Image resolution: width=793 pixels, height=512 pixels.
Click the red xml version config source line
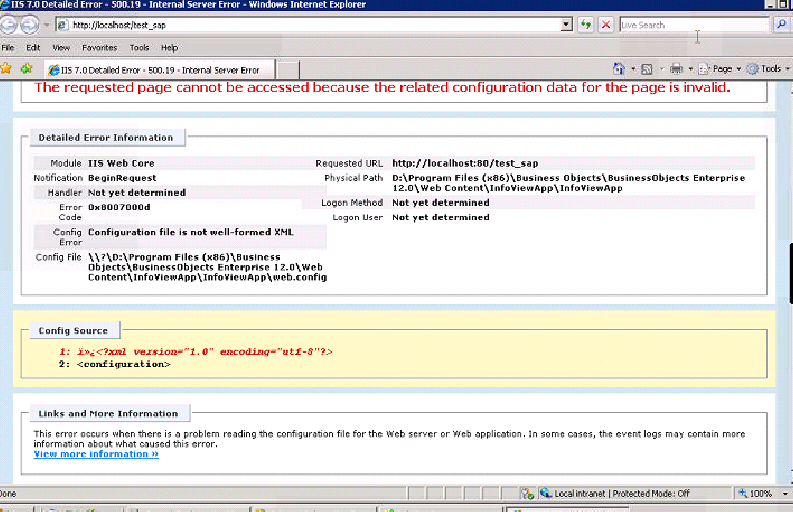[196, 351]
